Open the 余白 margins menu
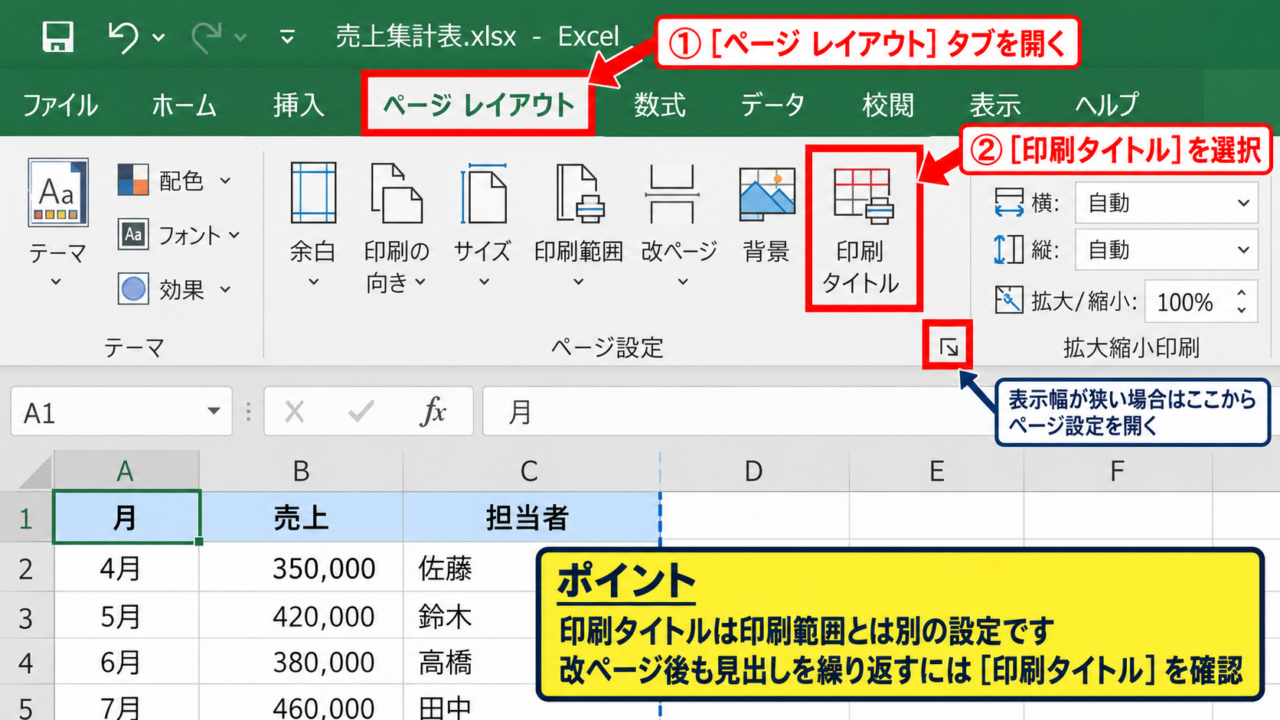 pyautogui.click(x=313, y=225)
